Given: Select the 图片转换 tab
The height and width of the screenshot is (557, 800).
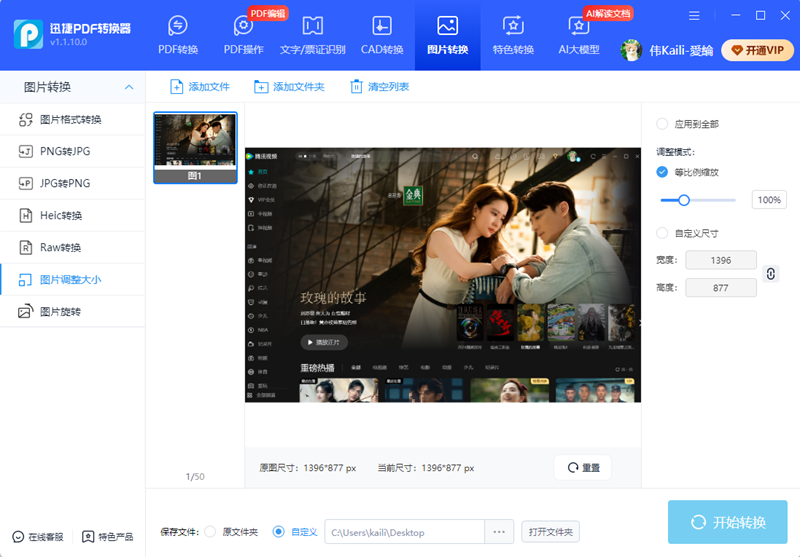Looking at the screenshot, I should click(x=447, y=35).
